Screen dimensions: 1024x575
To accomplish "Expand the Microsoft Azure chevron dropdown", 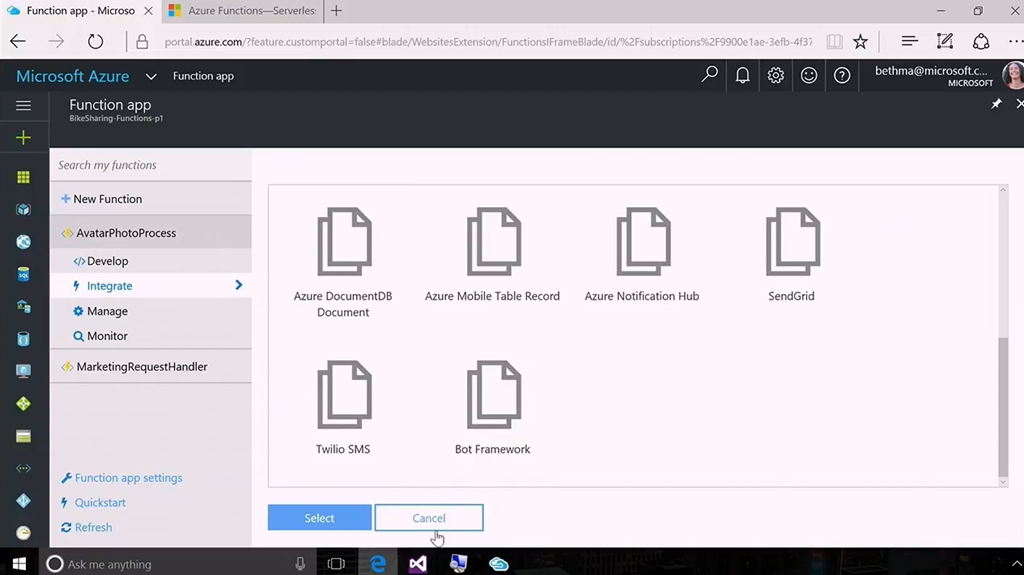I will click(x=151, y=76).
